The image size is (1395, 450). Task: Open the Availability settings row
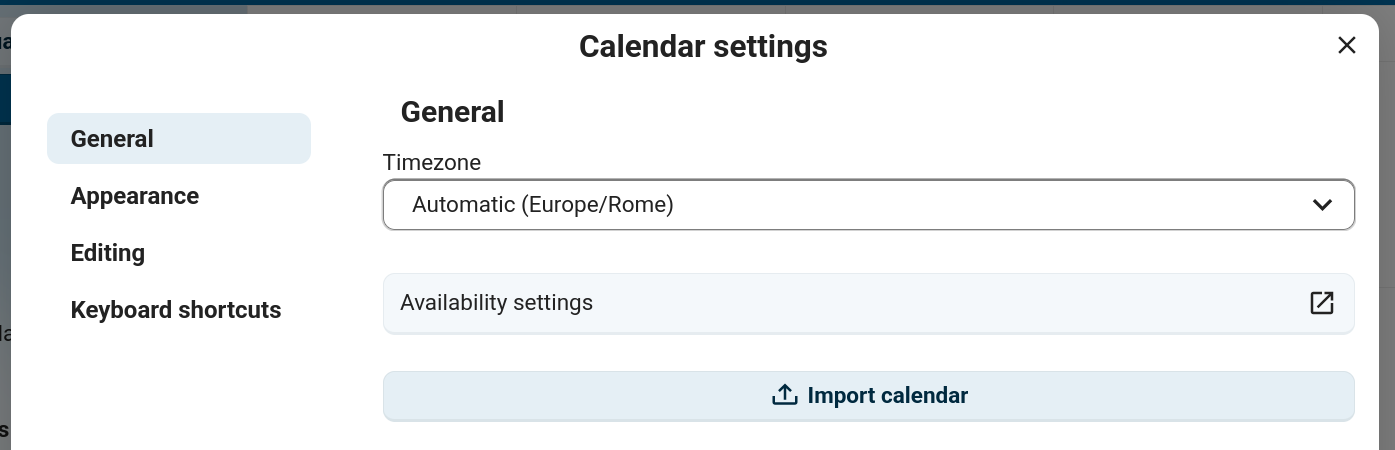pyautogui.click(x=850, y=302)
